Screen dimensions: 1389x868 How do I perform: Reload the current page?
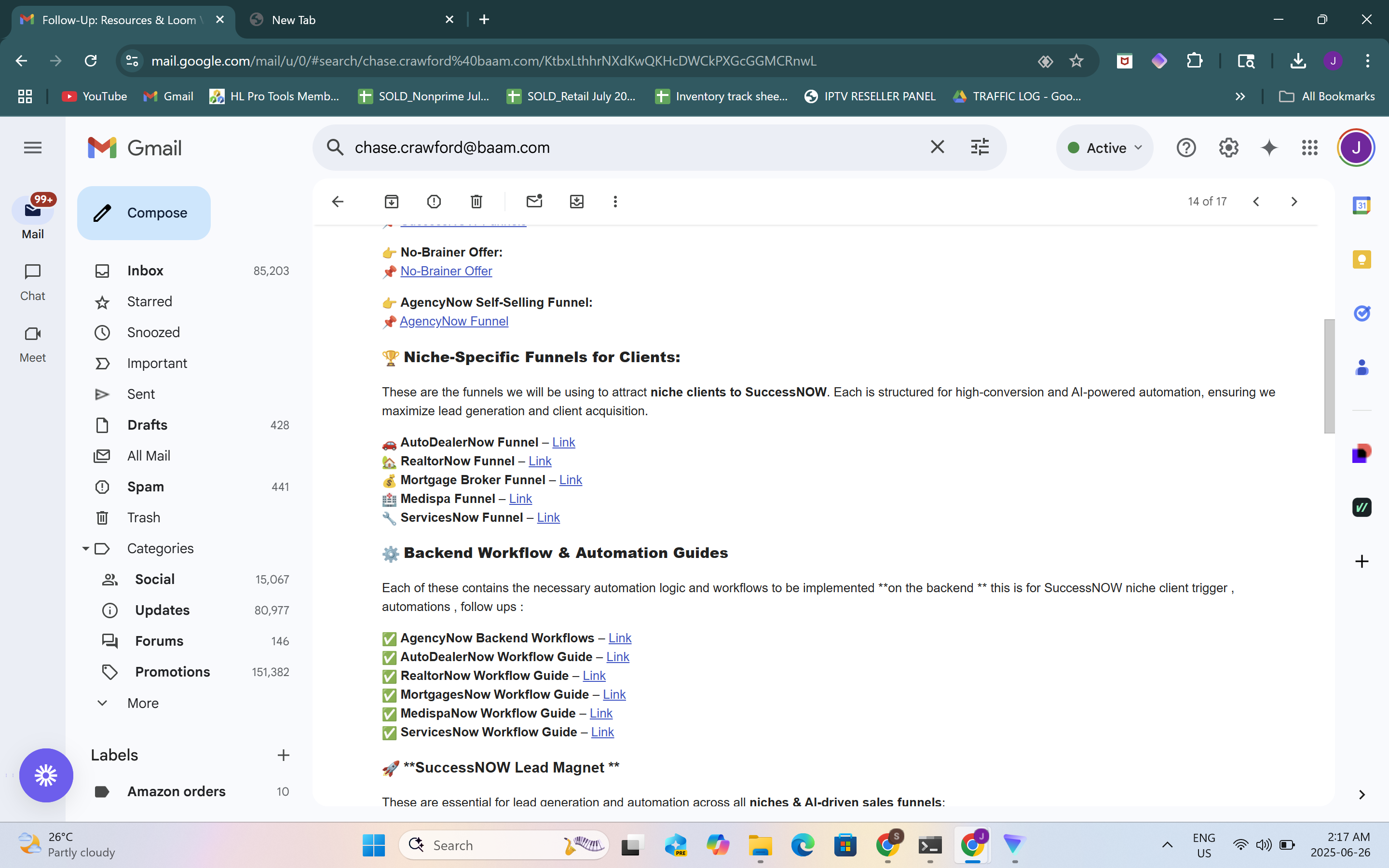pyautogui.click(x=91, y=61)
